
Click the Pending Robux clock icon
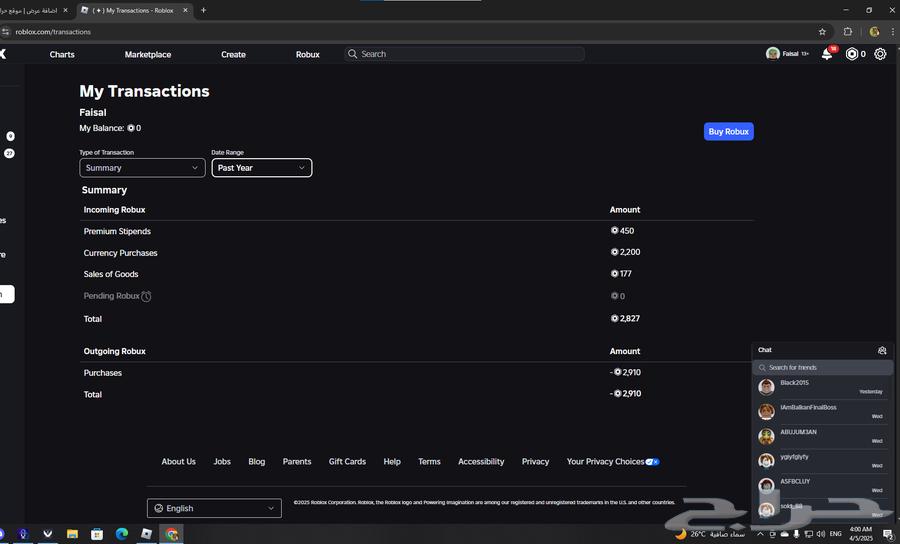coord(146,296)
